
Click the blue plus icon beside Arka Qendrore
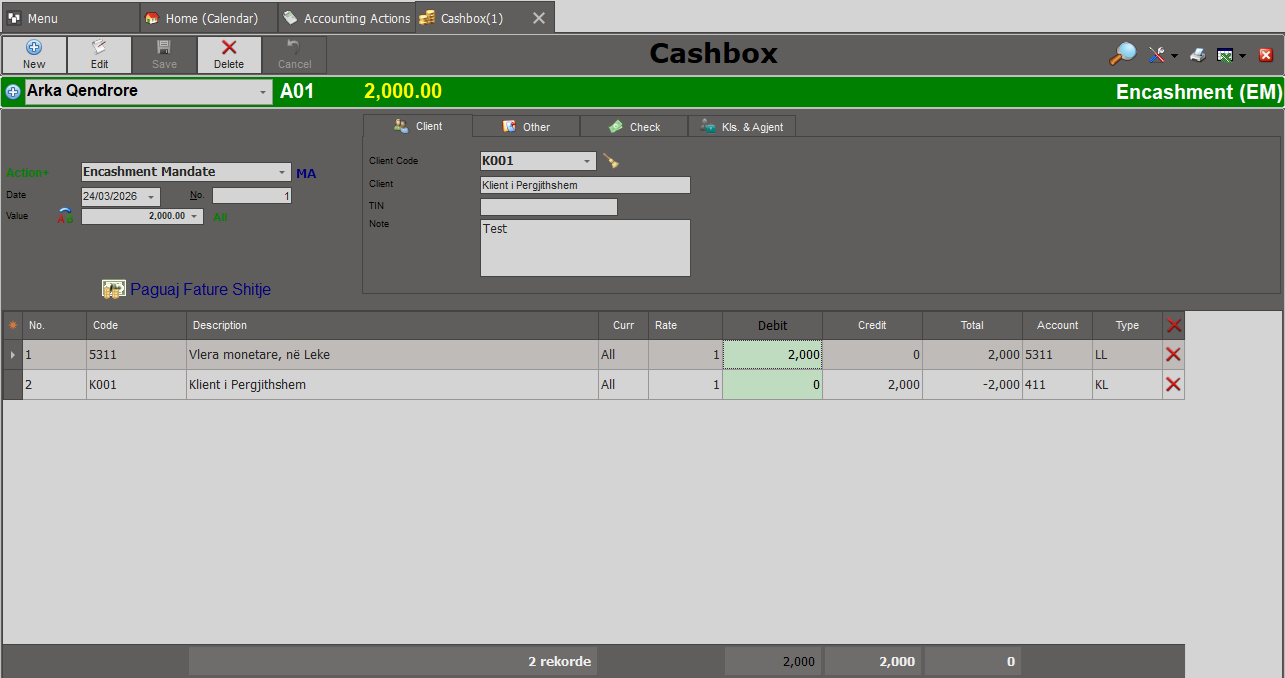[13, 92]
